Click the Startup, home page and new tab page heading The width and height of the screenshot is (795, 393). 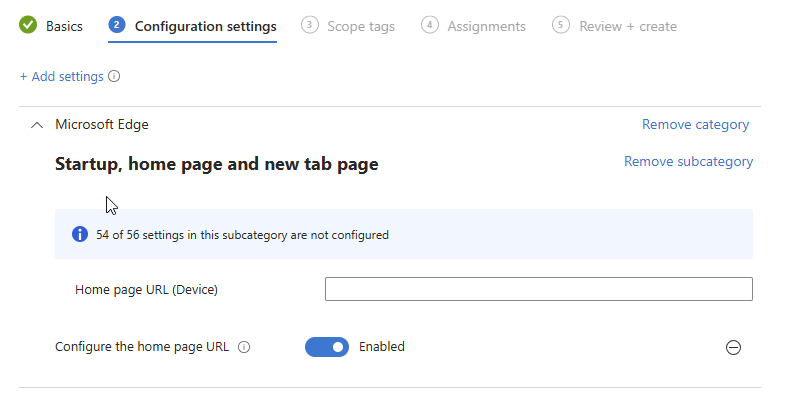click(x=216, y=164)
